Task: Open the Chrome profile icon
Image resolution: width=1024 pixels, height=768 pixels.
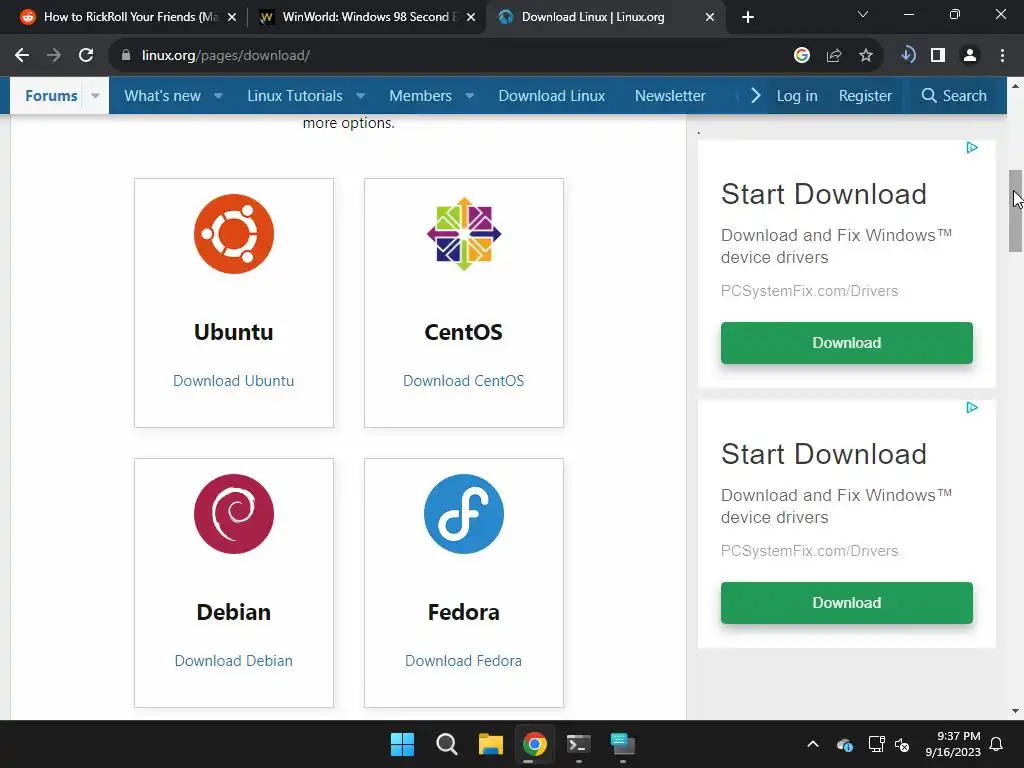Action: [x=970, y=56]
